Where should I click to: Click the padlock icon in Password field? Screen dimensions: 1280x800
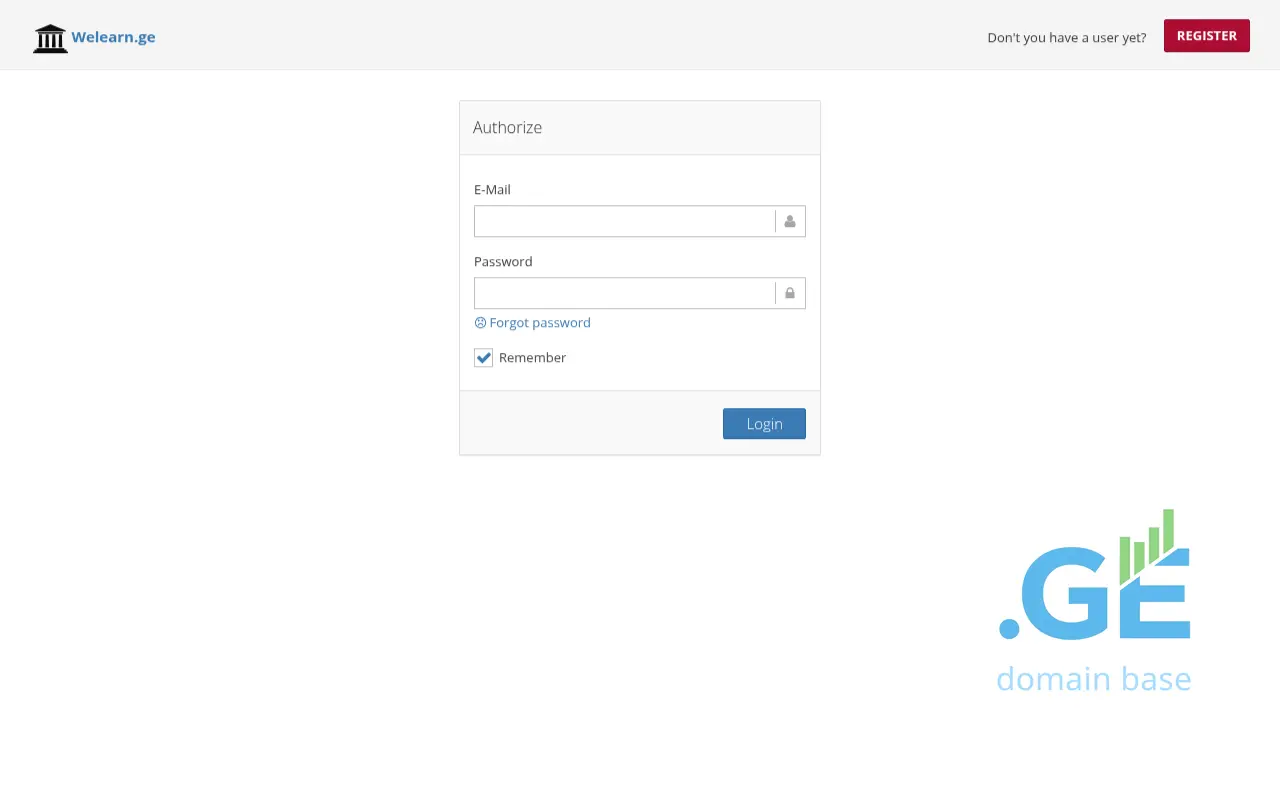790,293
